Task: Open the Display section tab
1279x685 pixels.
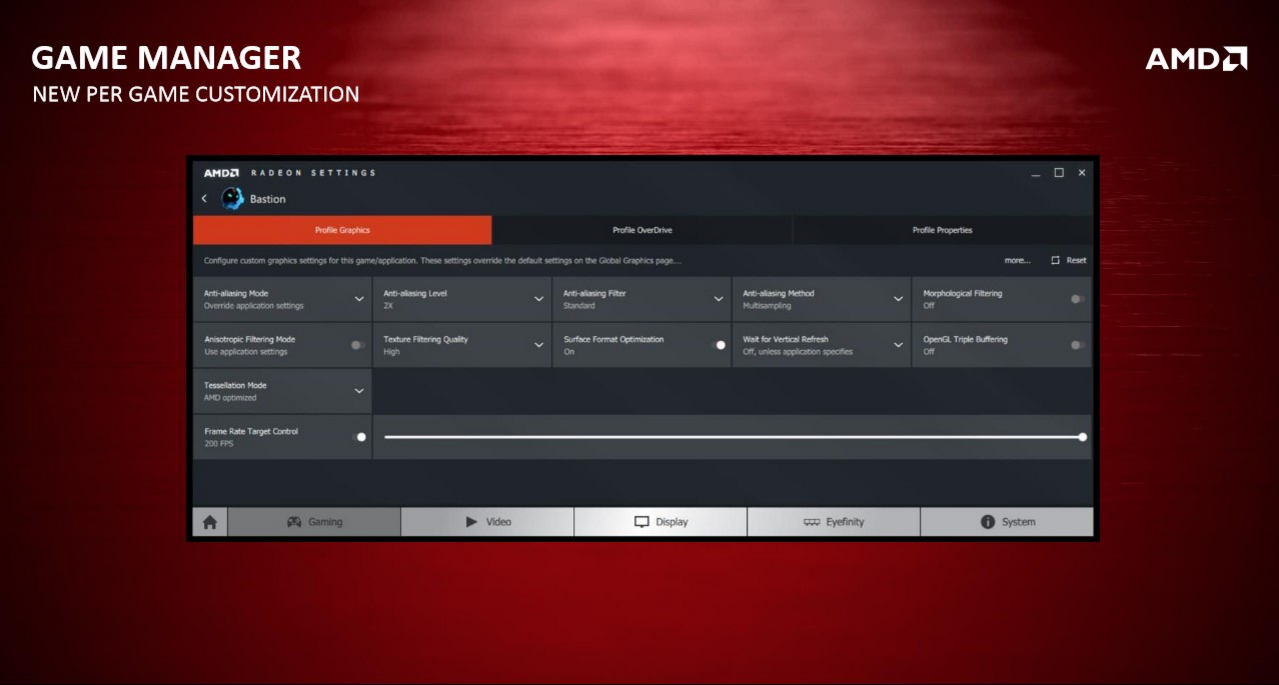Action: 660,522
